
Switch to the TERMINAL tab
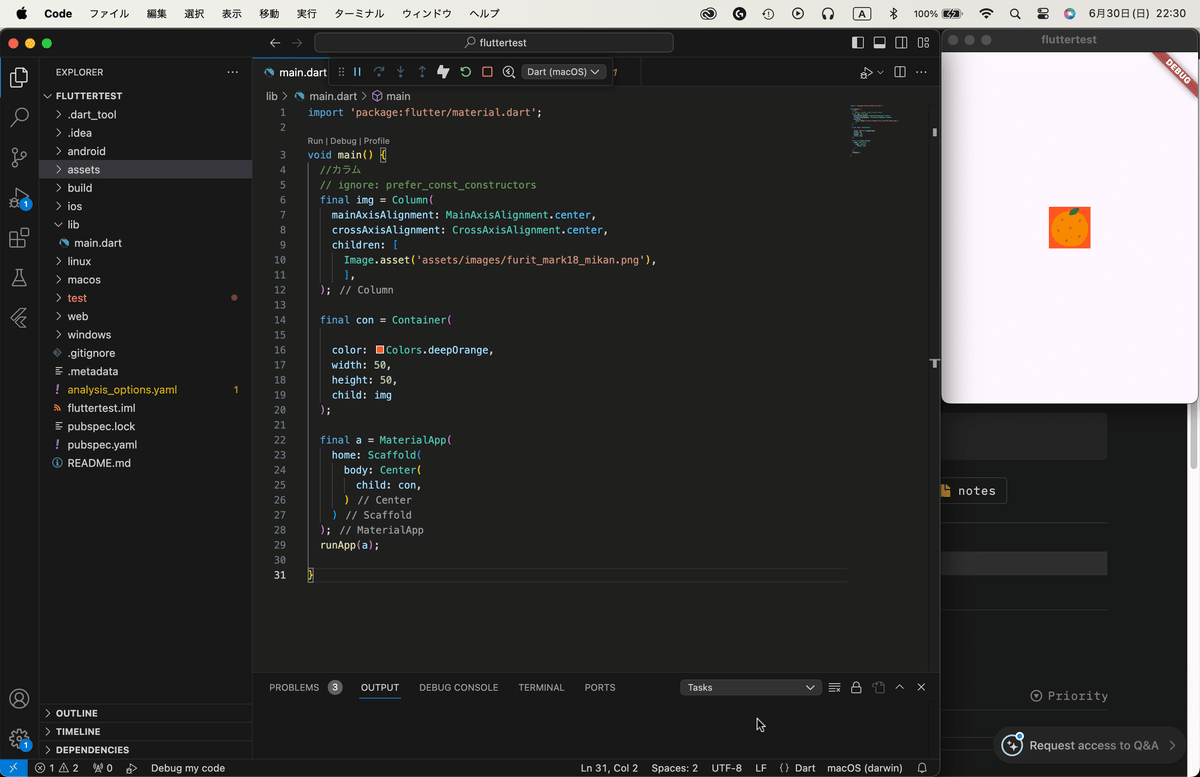tap(541, 687)
